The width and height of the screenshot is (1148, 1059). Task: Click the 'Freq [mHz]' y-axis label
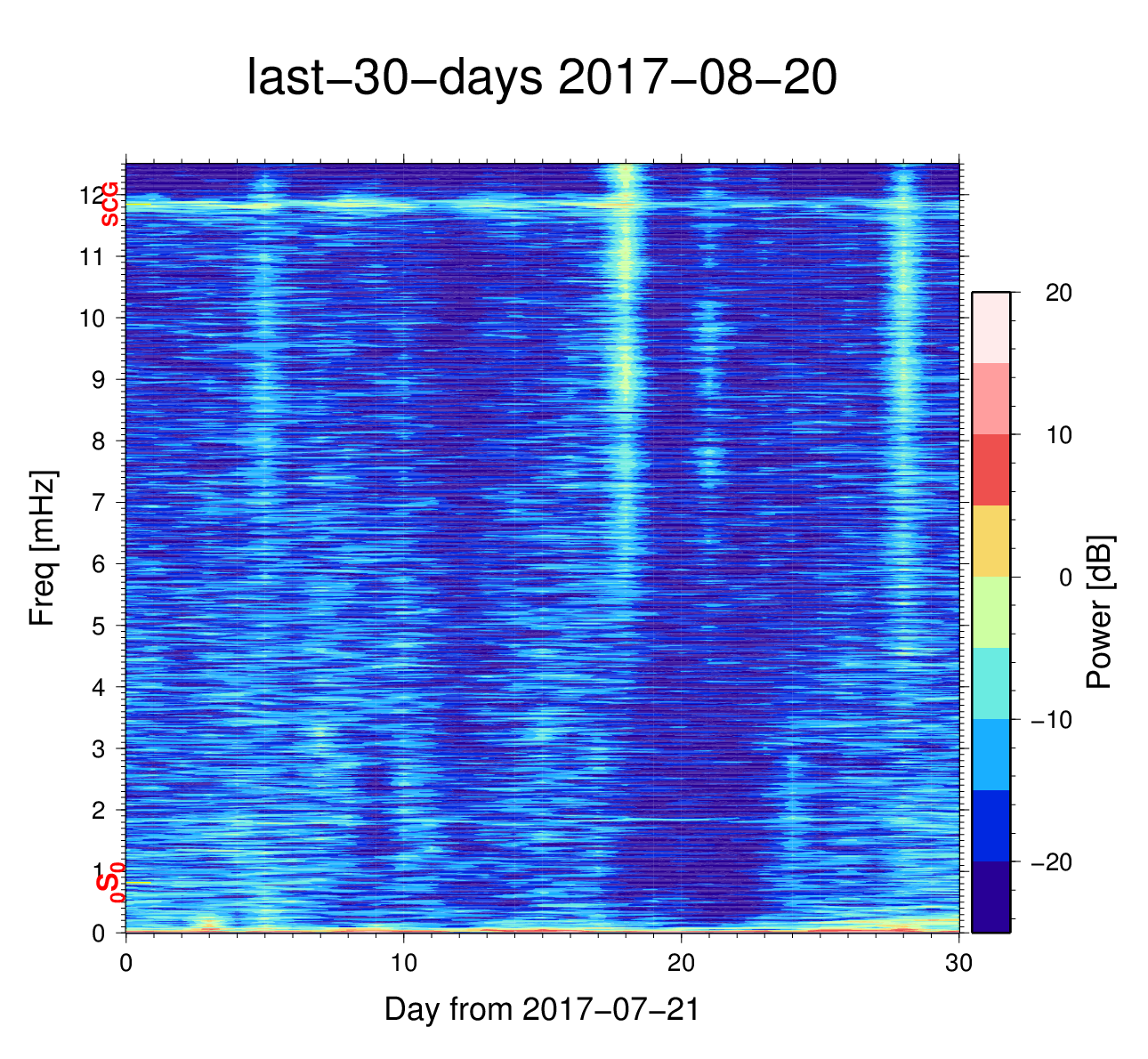(x=43, y=548)
